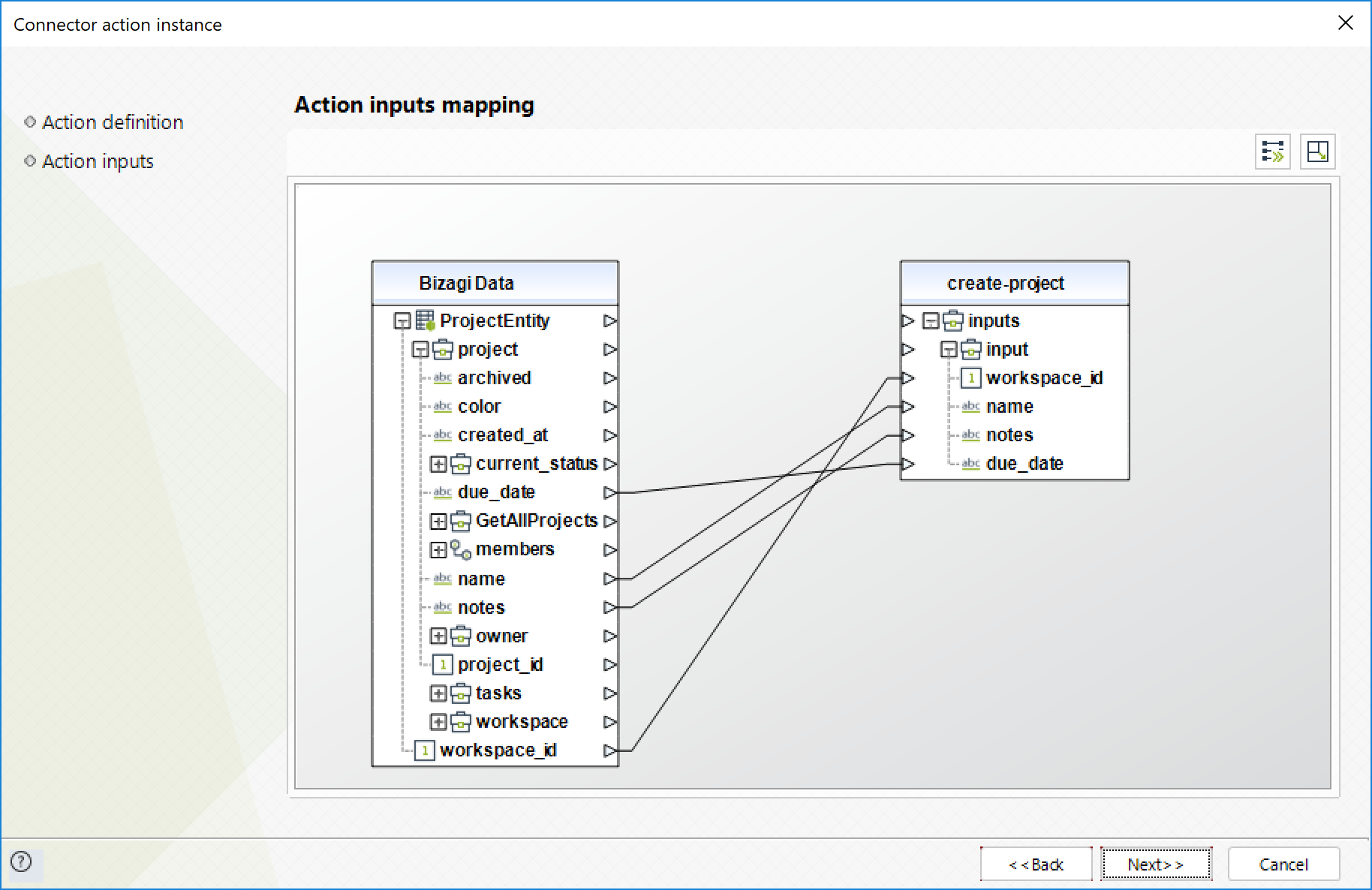Collapse the ProjectEntity tree node
The image size is (1372, 890).
coord(403,321)
